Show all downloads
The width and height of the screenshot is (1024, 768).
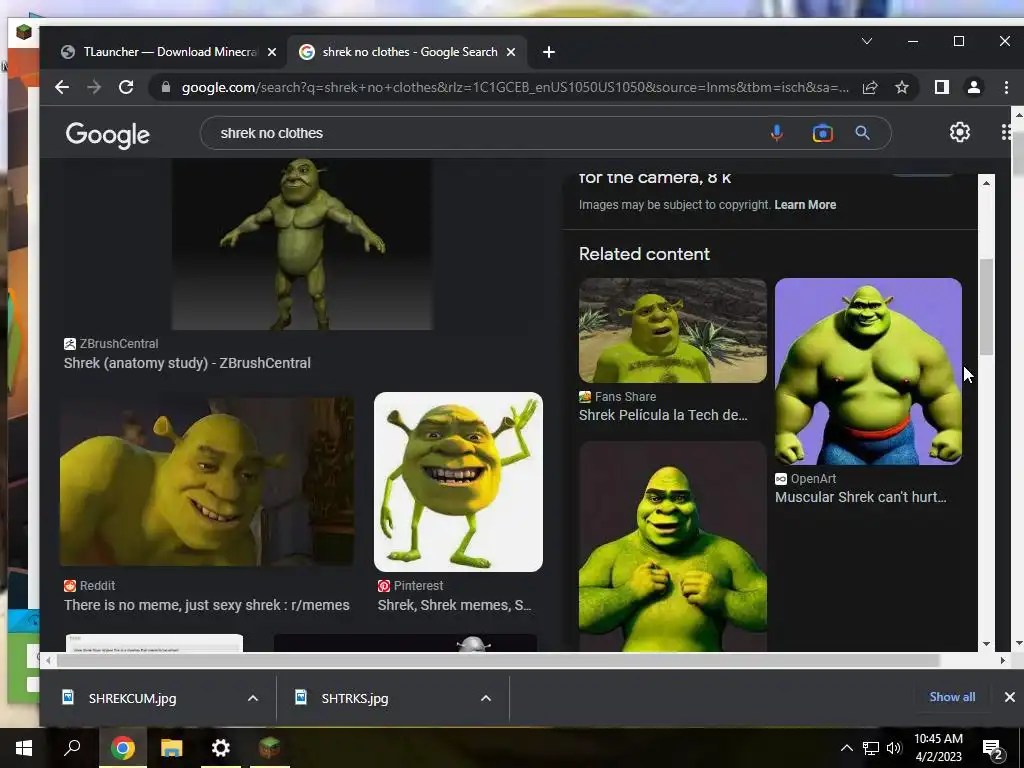[952, 697]
